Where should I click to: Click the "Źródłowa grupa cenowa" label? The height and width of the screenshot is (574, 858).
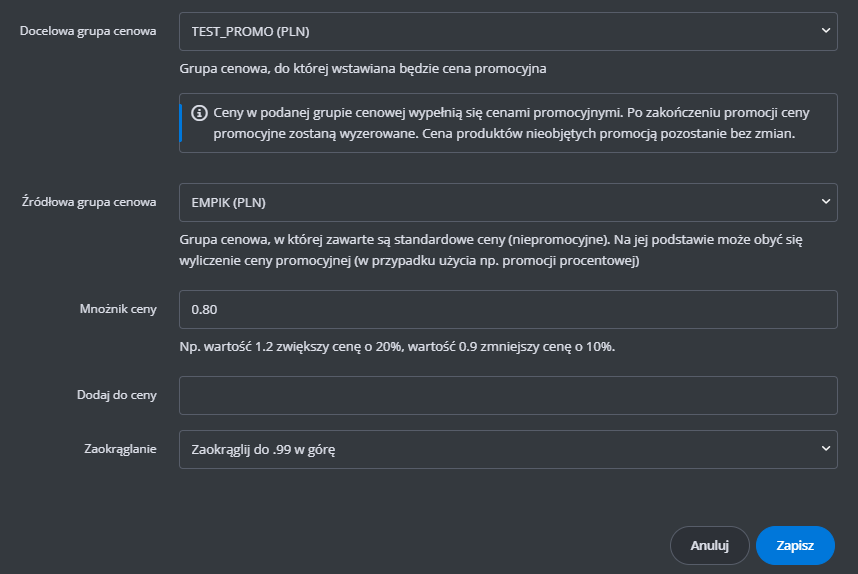point(89,202)
